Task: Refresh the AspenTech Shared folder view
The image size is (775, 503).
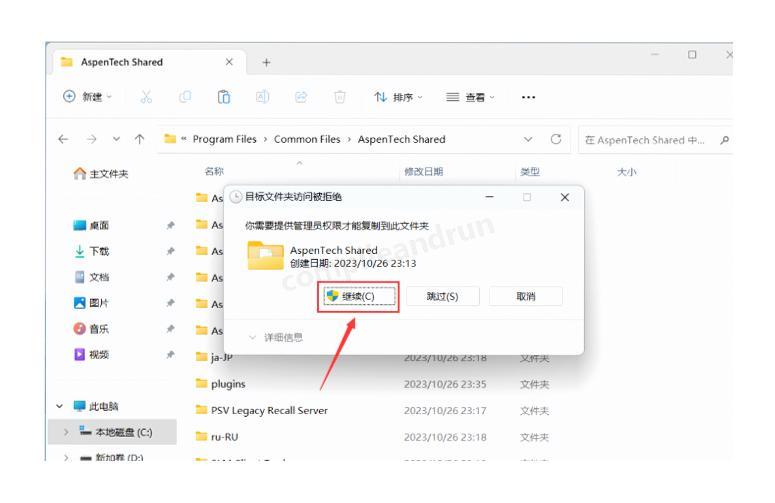Action: [x=556, y=139]
